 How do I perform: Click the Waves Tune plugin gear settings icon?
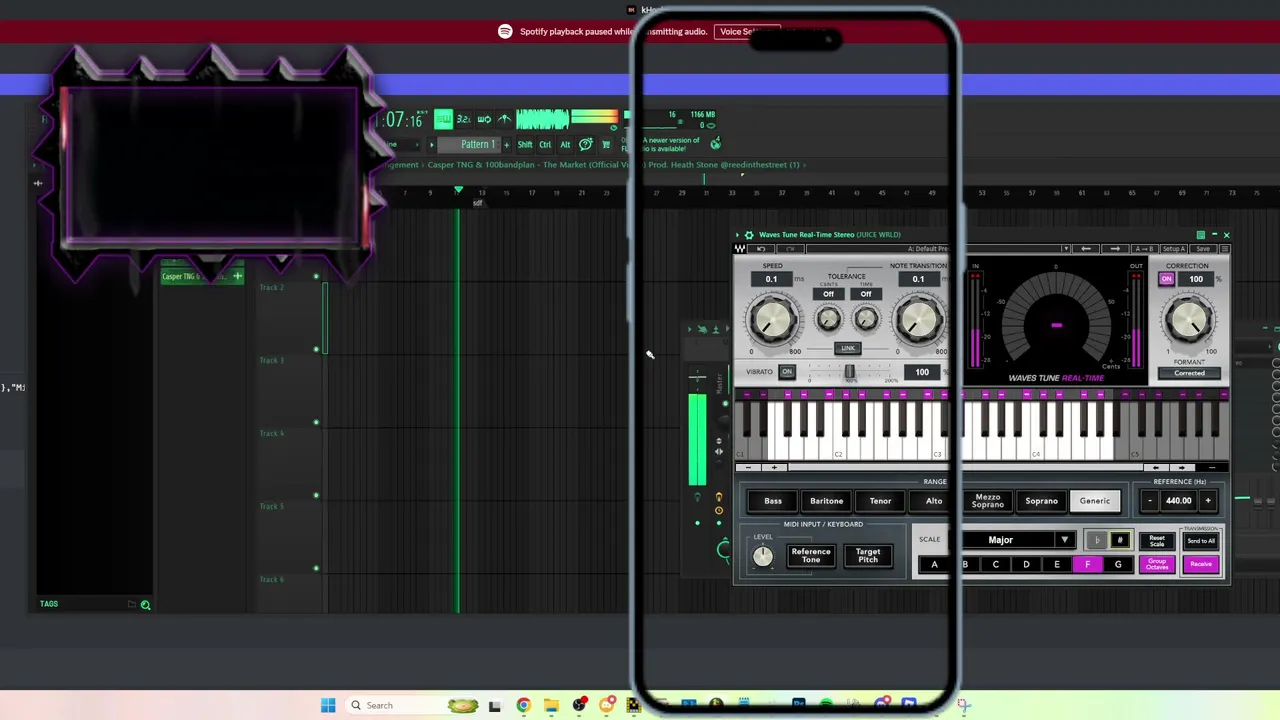(x=749, y=235)
